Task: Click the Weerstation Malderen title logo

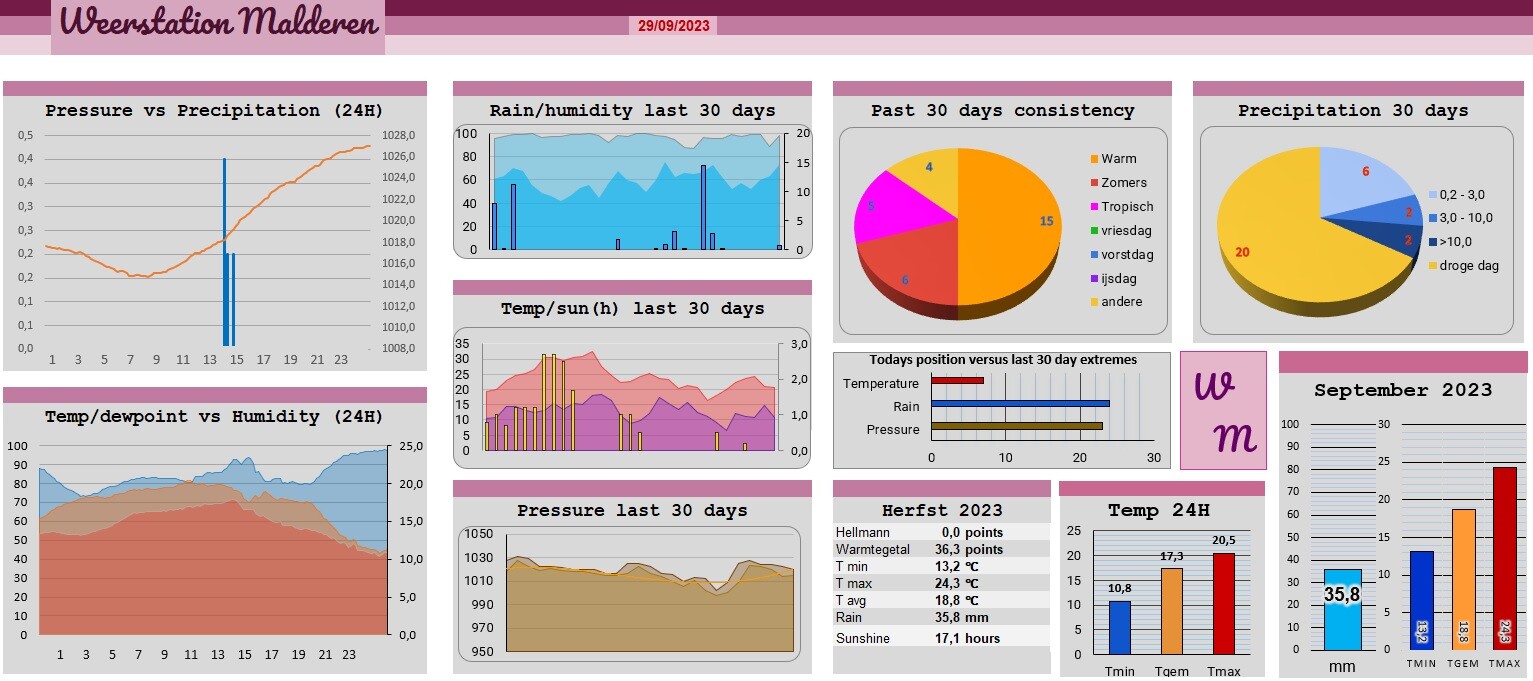Action: tap(218, 24)
